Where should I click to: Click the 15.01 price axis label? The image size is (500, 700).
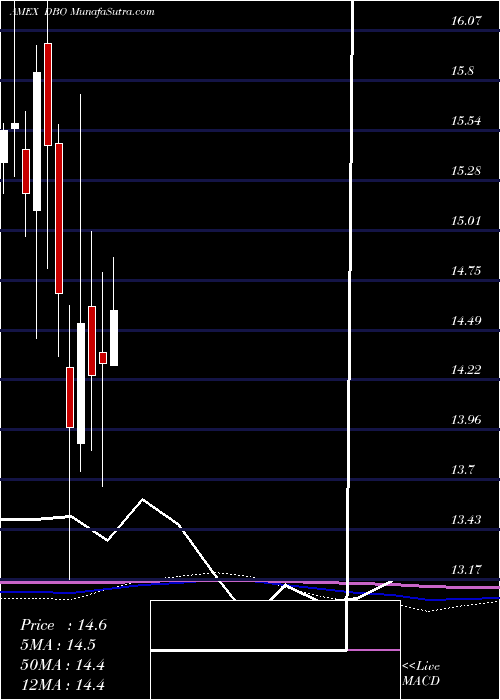tap(467, 221)
